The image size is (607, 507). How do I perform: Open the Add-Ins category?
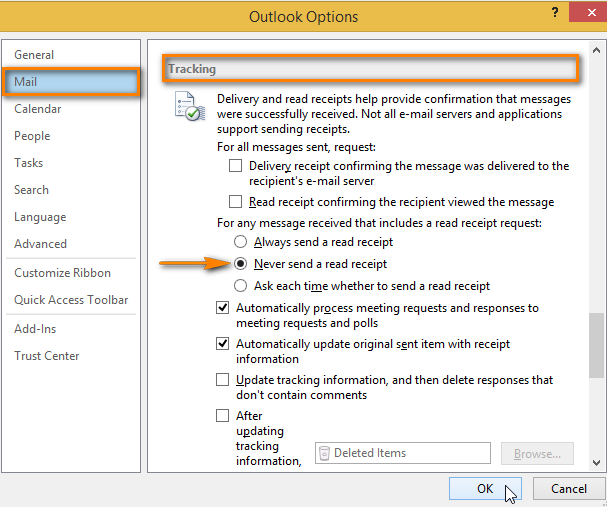pyautogui.click(x=35, y=329)
